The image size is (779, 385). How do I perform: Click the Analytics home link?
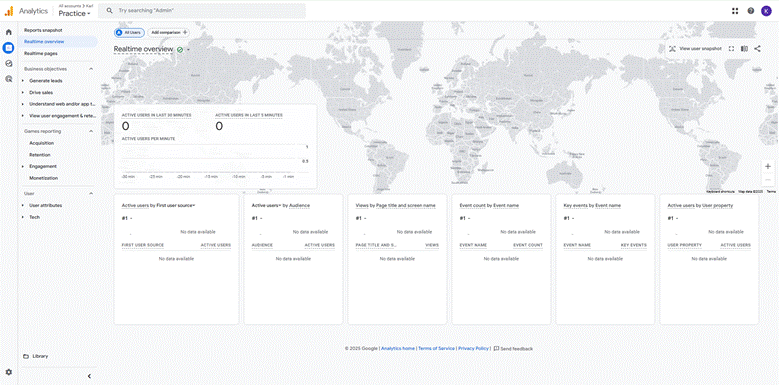pyautogui.click(x=398, y=349)
